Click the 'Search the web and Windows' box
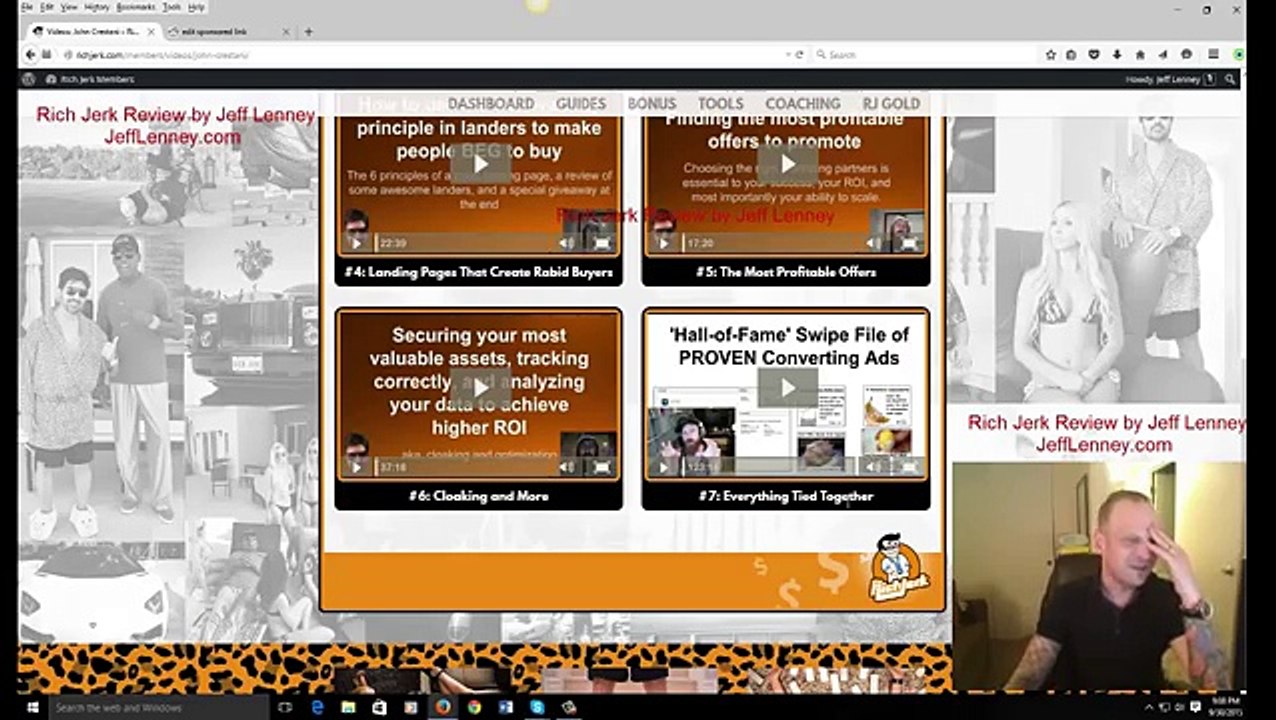Screen dimensions: 1276x720 coord(158,707)
